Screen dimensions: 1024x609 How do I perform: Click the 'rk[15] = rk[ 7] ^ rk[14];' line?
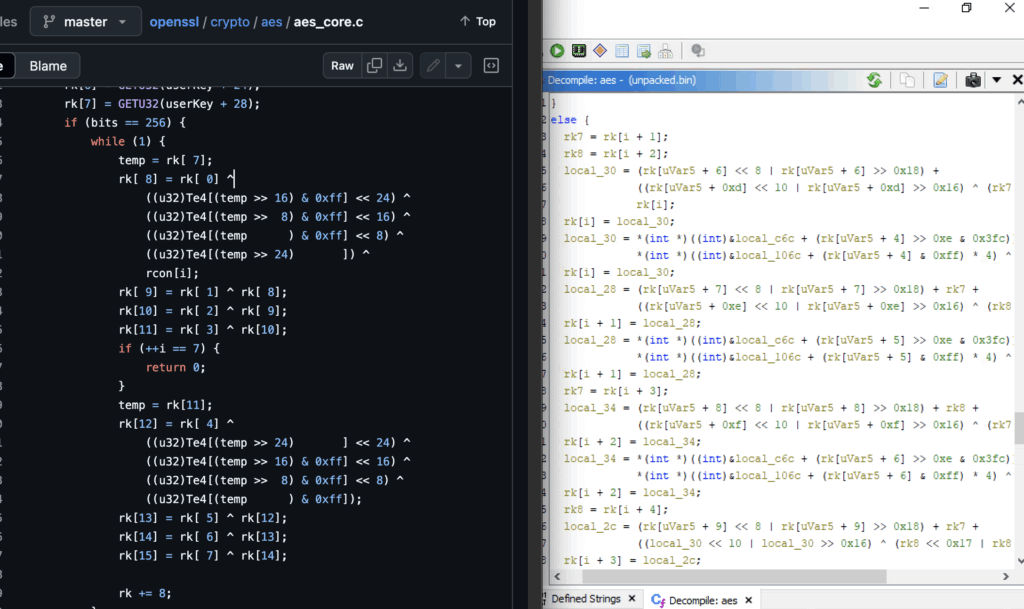click(x=202, y=555)
